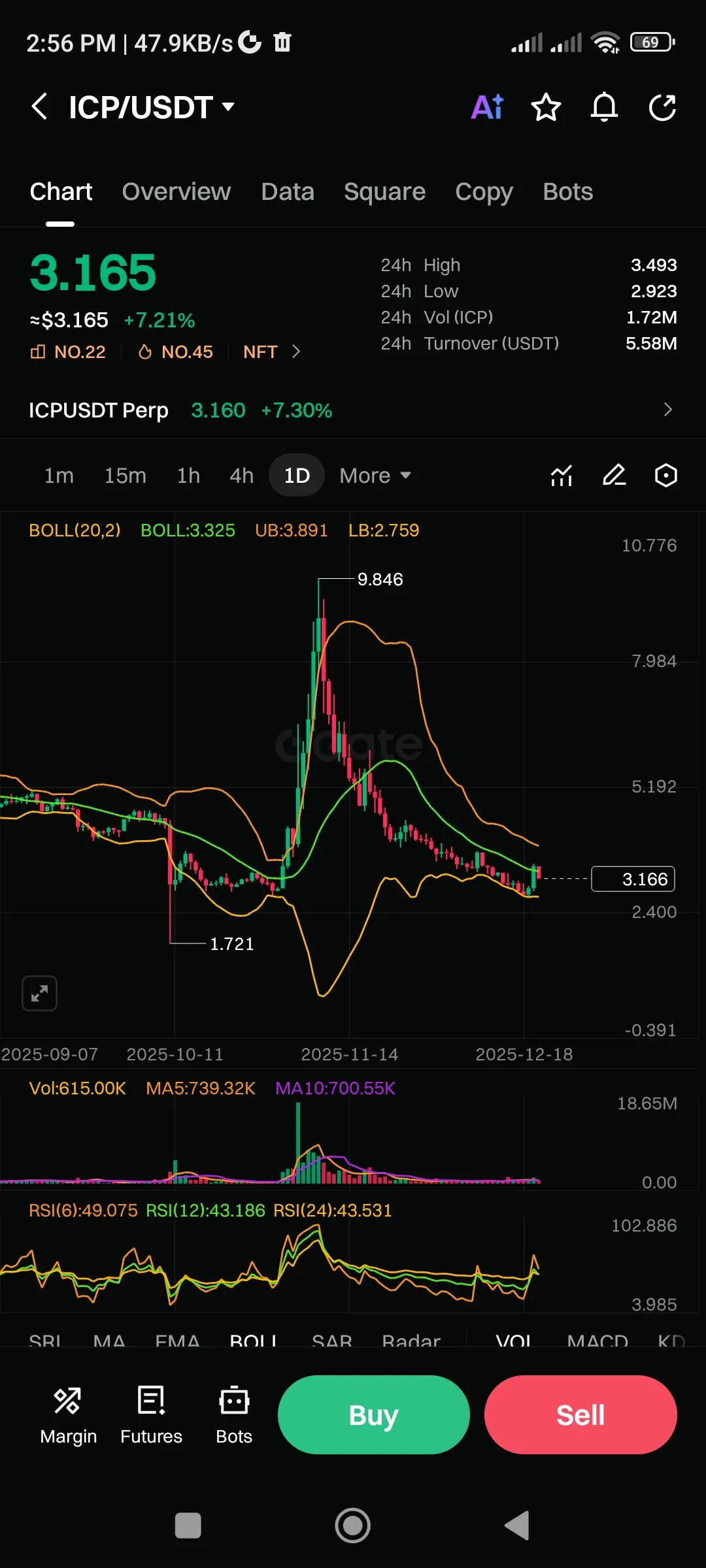
Task: Tap the Vol:615.00K legend
Action: coord(77,1088)
